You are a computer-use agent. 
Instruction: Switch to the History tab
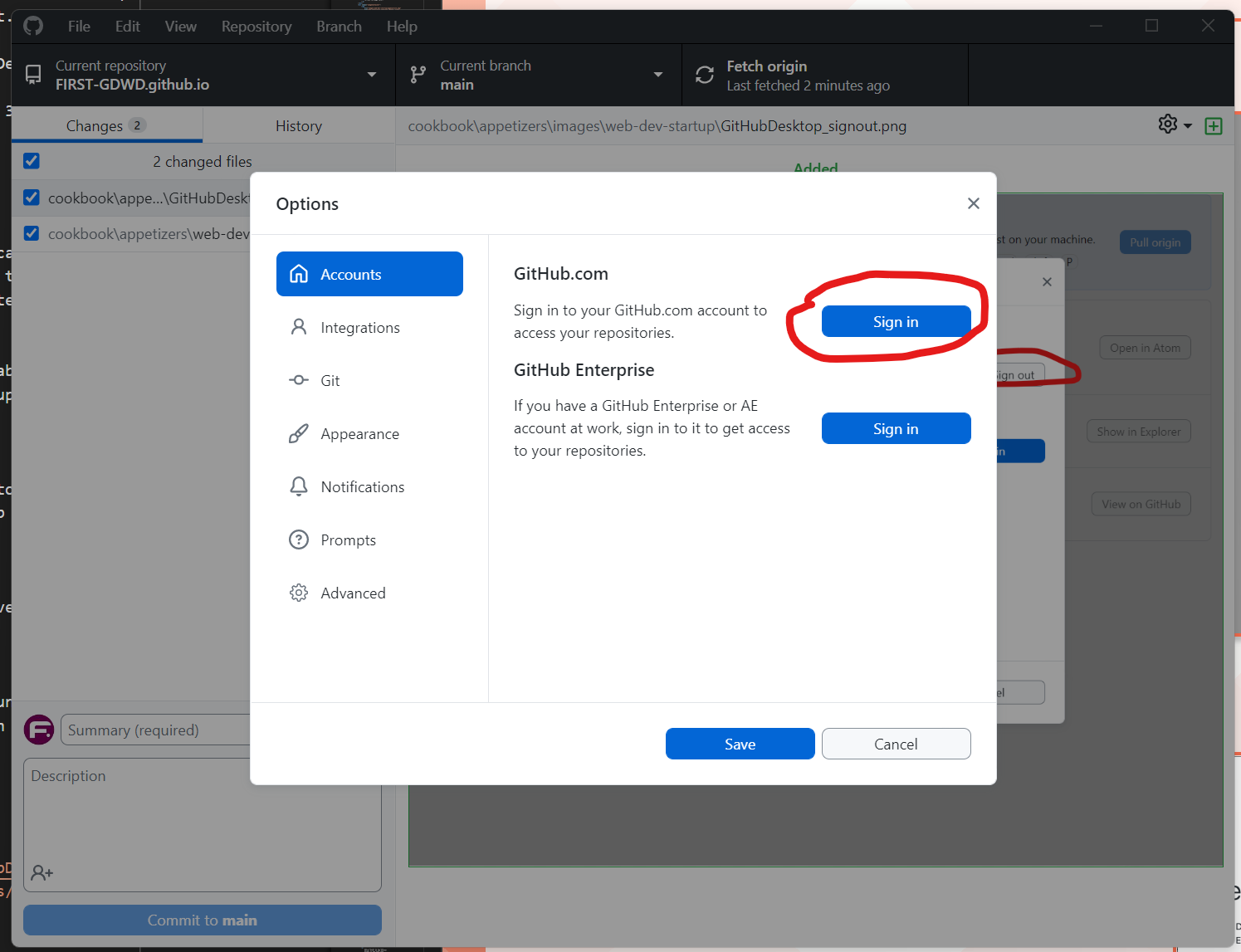click(299, 125)
